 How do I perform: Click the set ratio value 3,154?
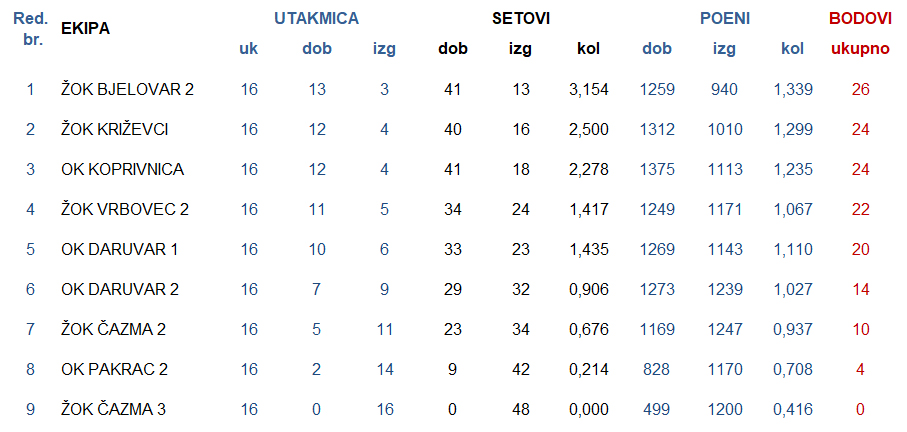click(588, 89)
